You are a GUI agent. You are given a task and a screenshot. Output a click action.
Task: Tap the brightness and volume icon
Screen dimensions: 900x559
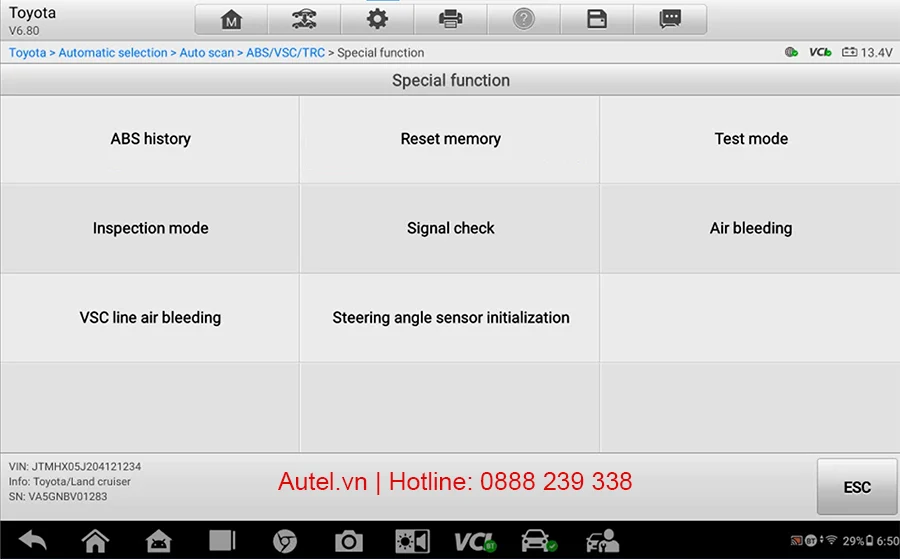412,541
